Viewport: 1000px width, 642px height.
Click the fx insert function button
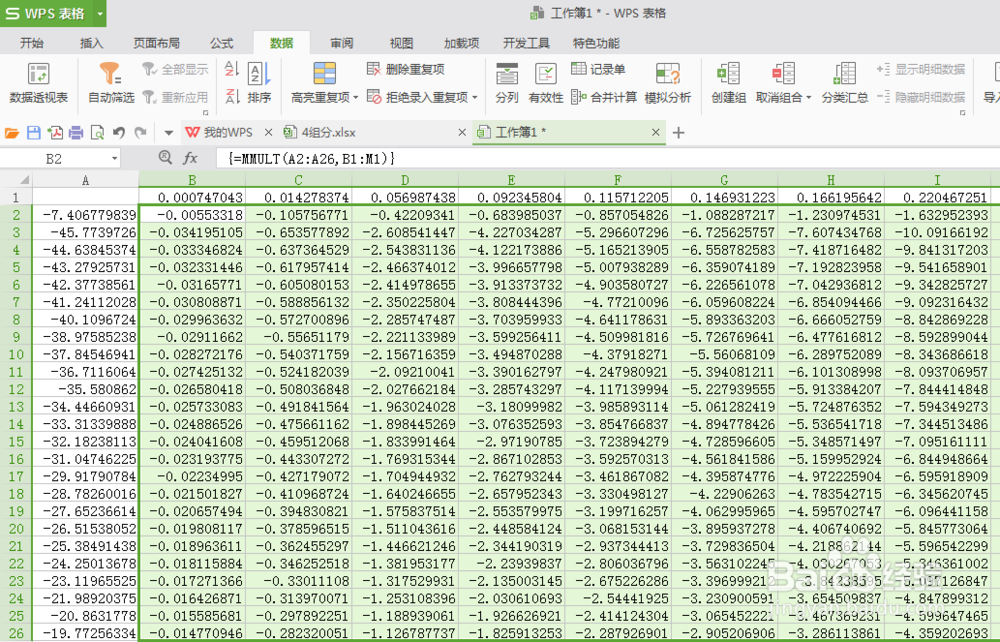point(191,158)
